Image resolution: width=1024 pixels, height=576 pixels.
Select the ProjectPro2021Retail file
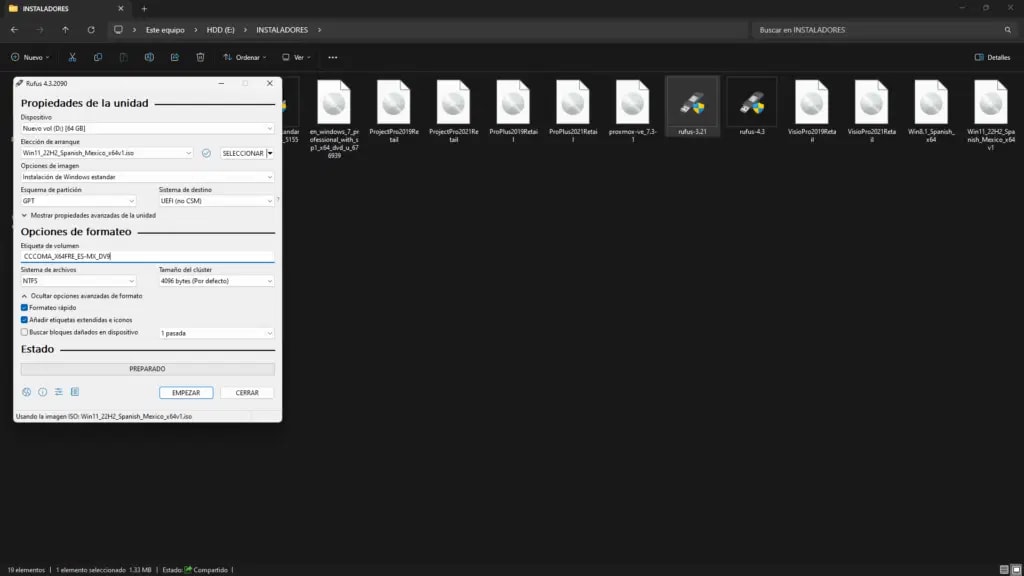click(x=453, y=111)
